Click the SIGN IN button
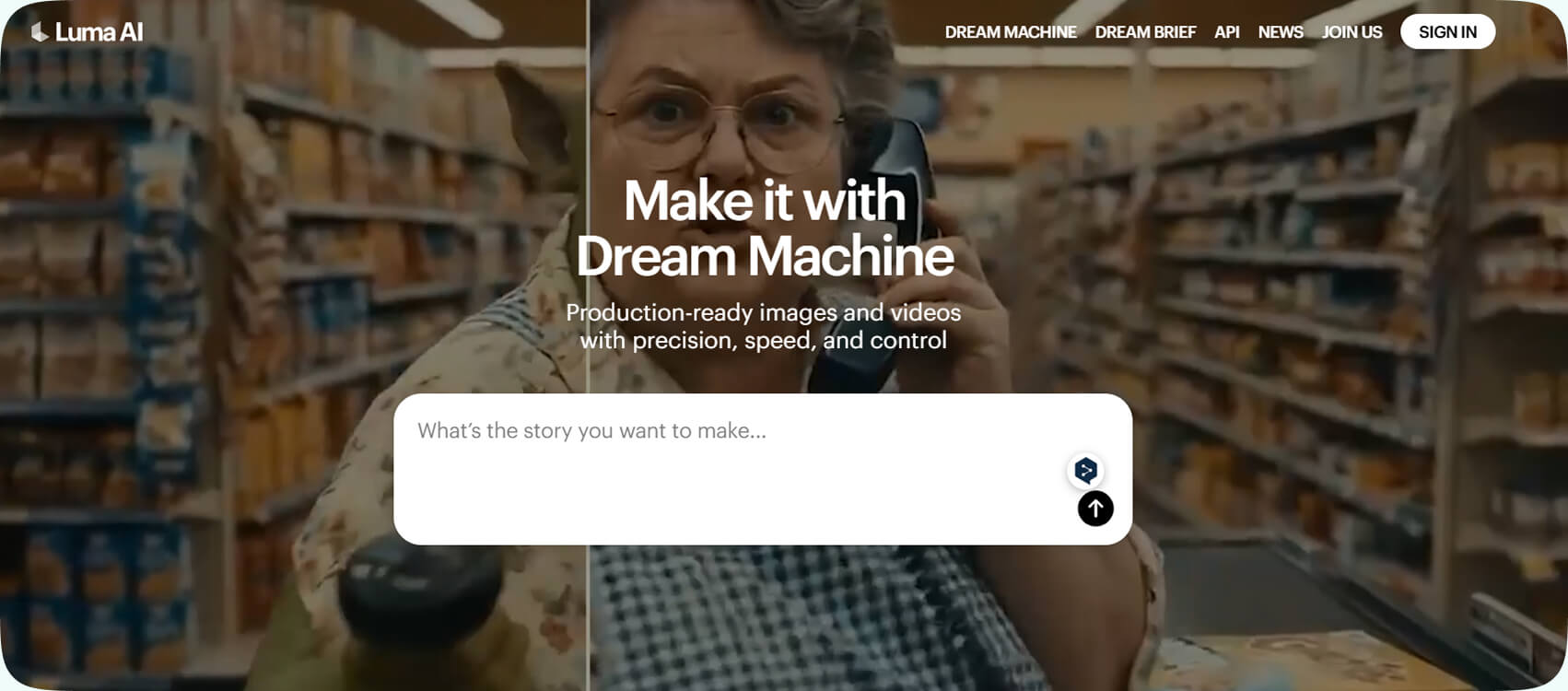 point(1447,32)
